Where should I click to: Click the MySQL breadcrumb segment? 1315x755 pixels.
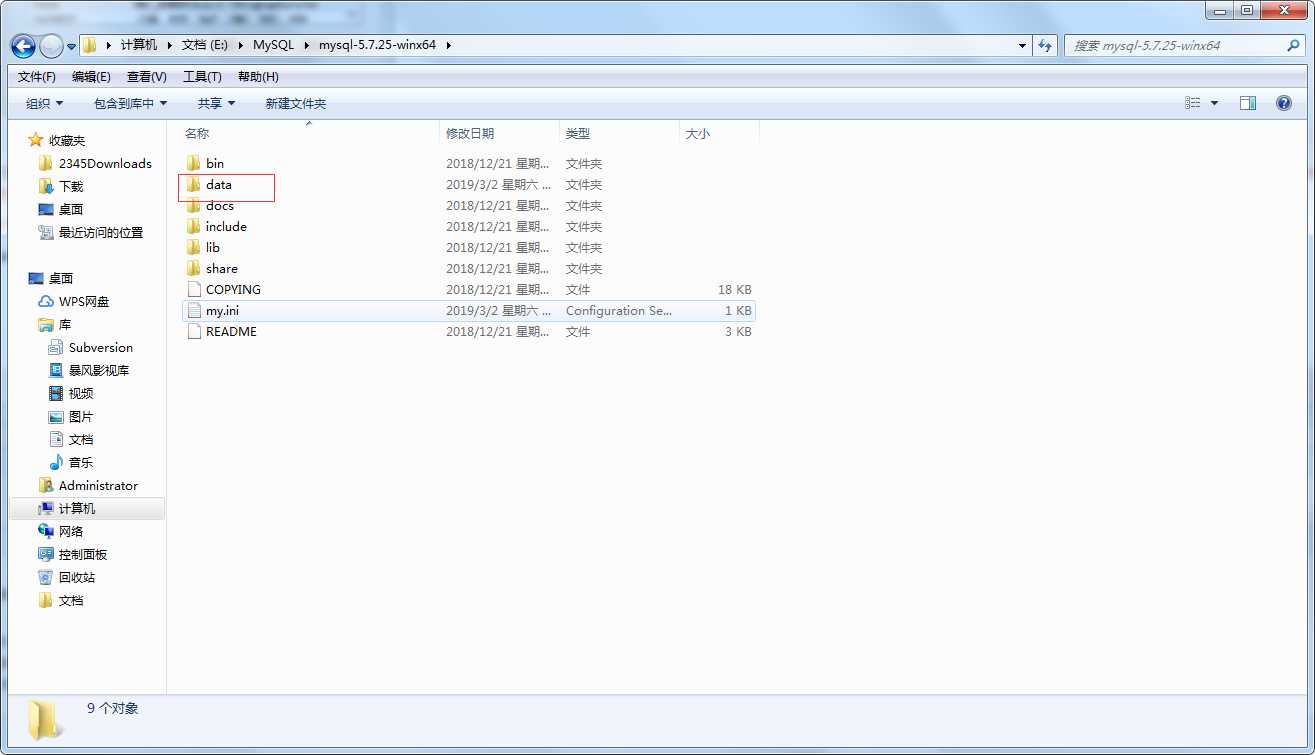point(274,45)
